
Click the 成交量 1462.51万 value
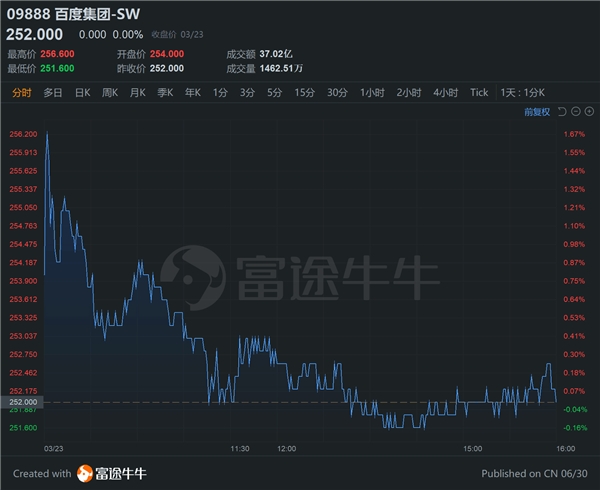click(281, 68)
